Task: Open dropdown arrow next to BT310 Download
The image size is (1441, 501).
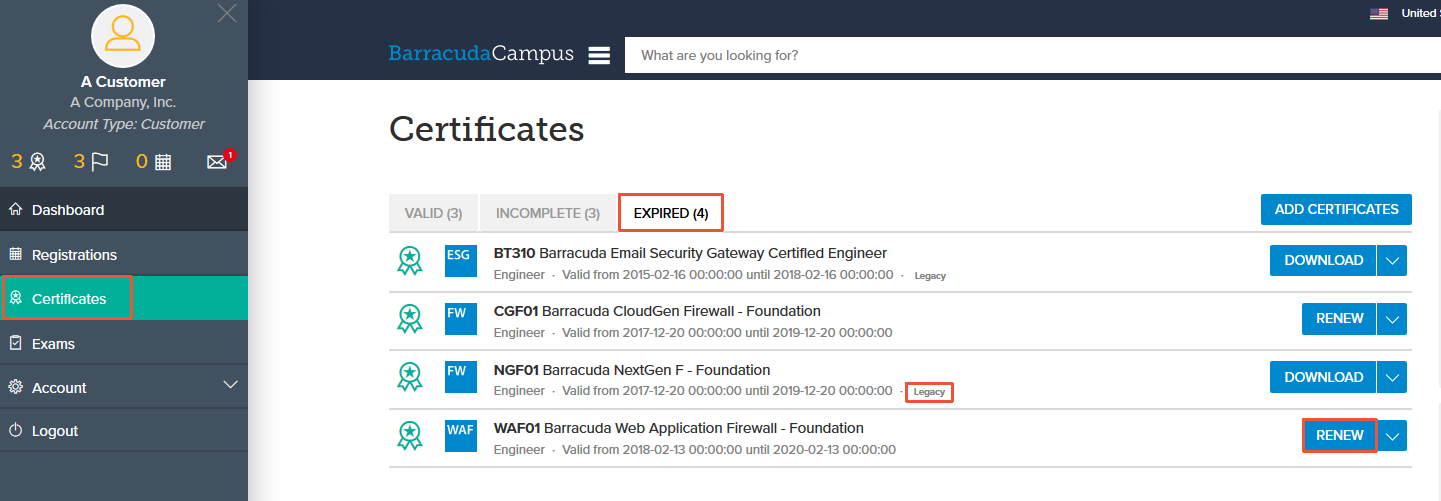Action: (1393, 260)
